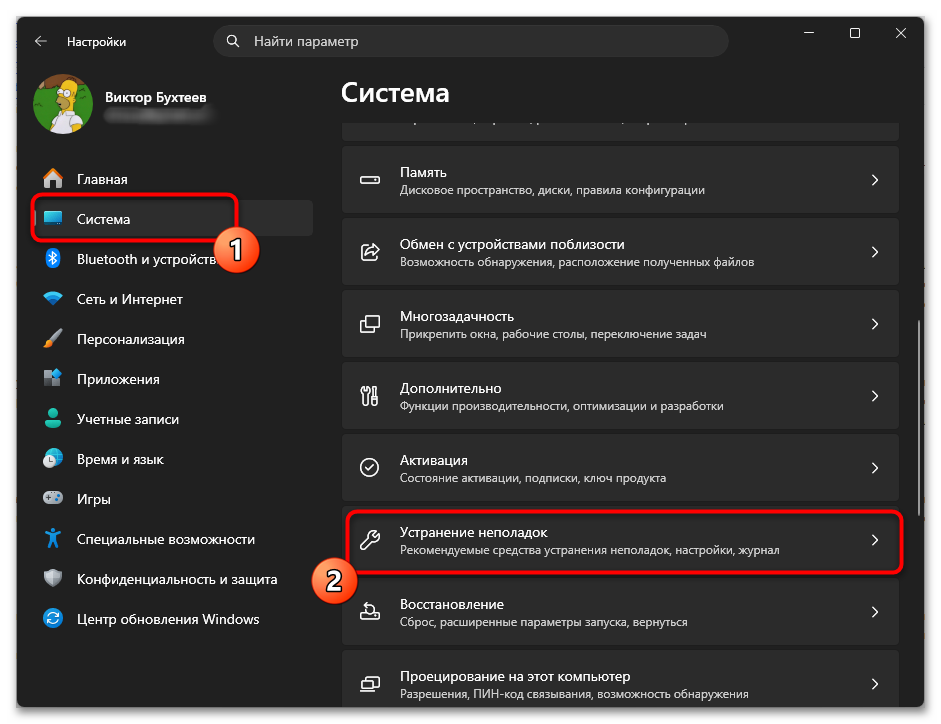This screenshot has height=724, width=941.
Task: Click the paintbrush Персонализация icon
Action: 53,339
